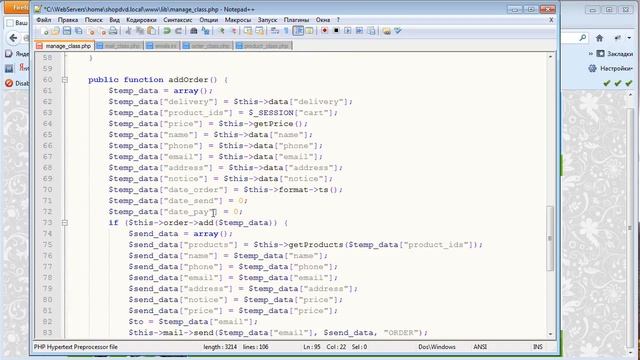Click 'Ln : 95' in status bar
Image resolution: width=640 pixels, height=360 pixels.
(312, 347)
